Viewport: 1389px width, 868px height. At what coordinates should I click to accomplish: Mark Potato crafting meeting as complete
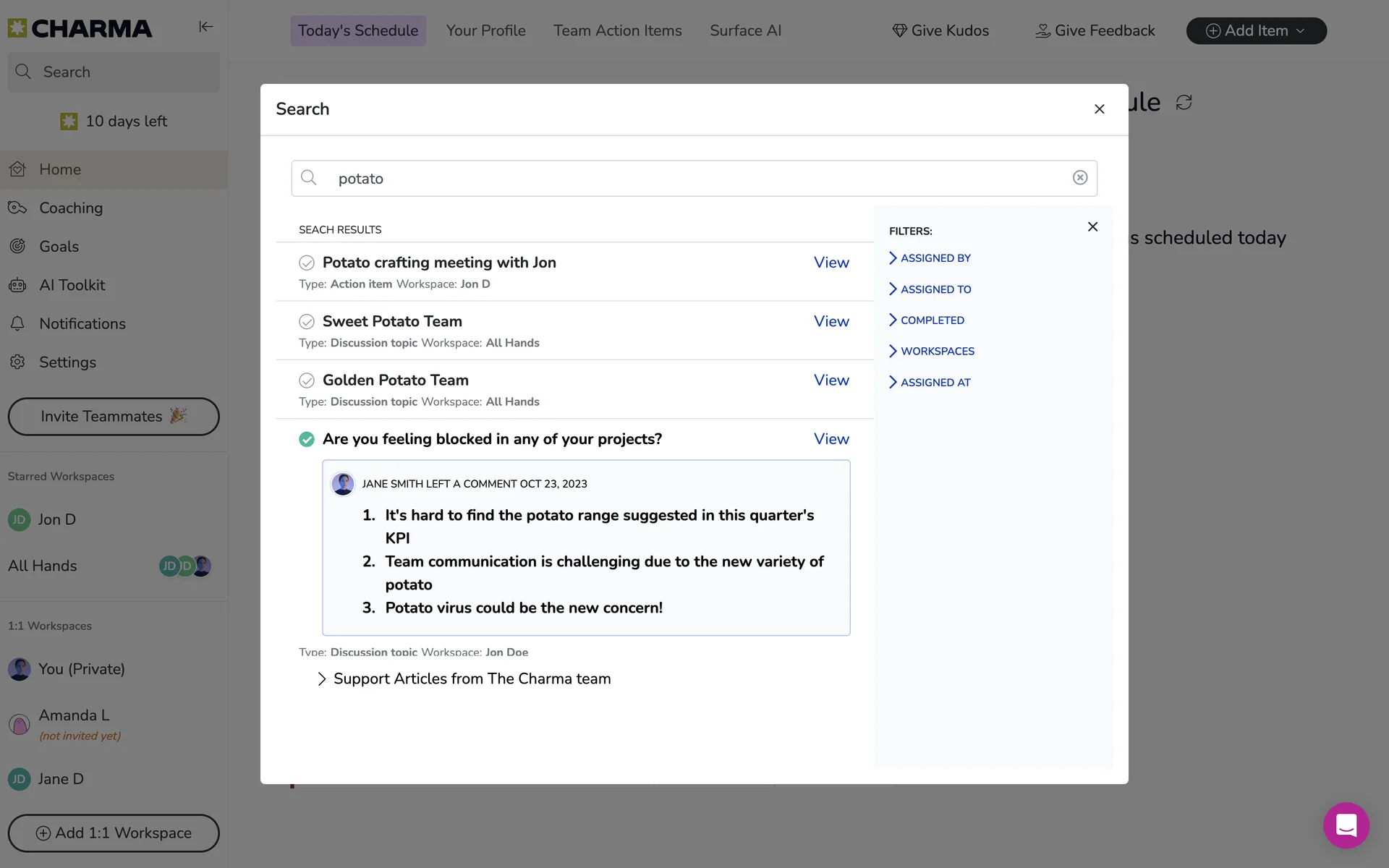(307, 263)
